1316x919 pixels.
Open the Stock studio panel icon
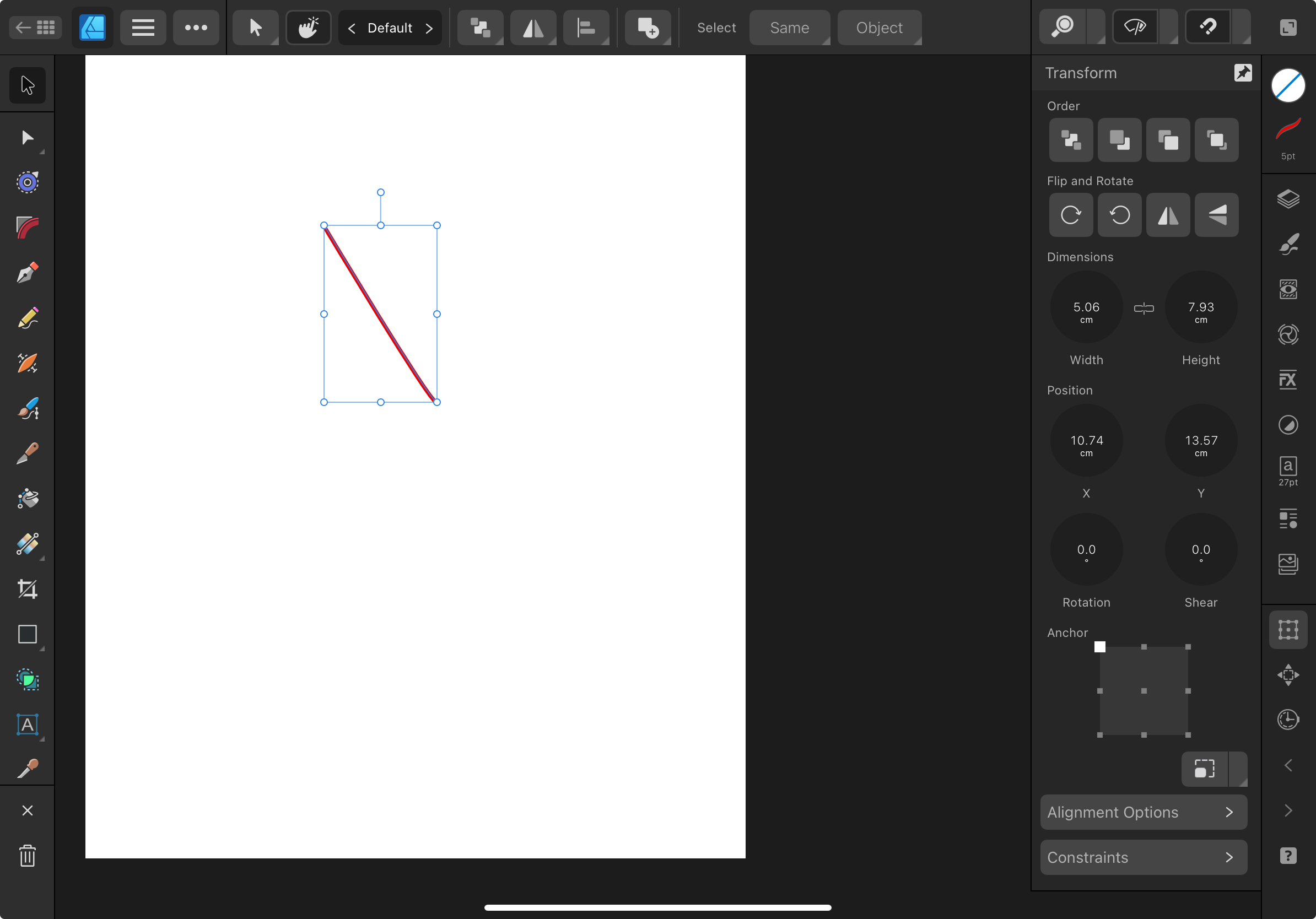point(1288,565)
